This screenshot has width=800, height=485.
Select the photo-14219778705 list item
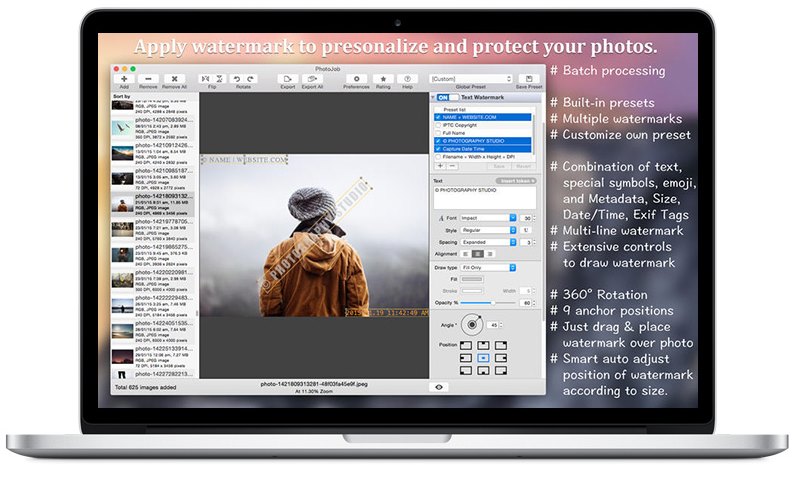click(153, 229)
